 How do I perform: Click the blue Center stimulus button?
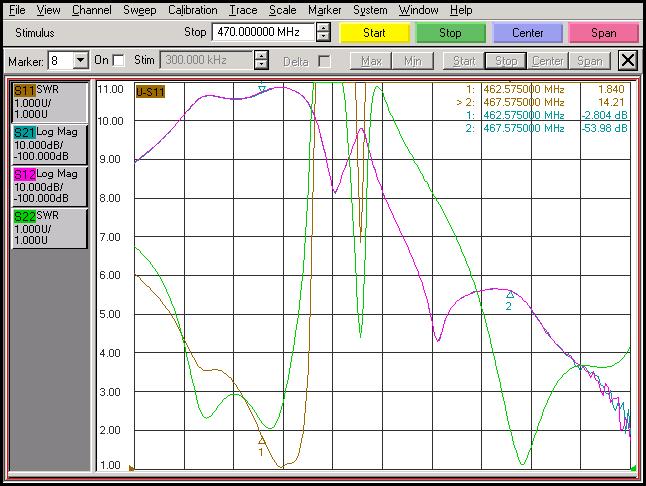(527, 33)
